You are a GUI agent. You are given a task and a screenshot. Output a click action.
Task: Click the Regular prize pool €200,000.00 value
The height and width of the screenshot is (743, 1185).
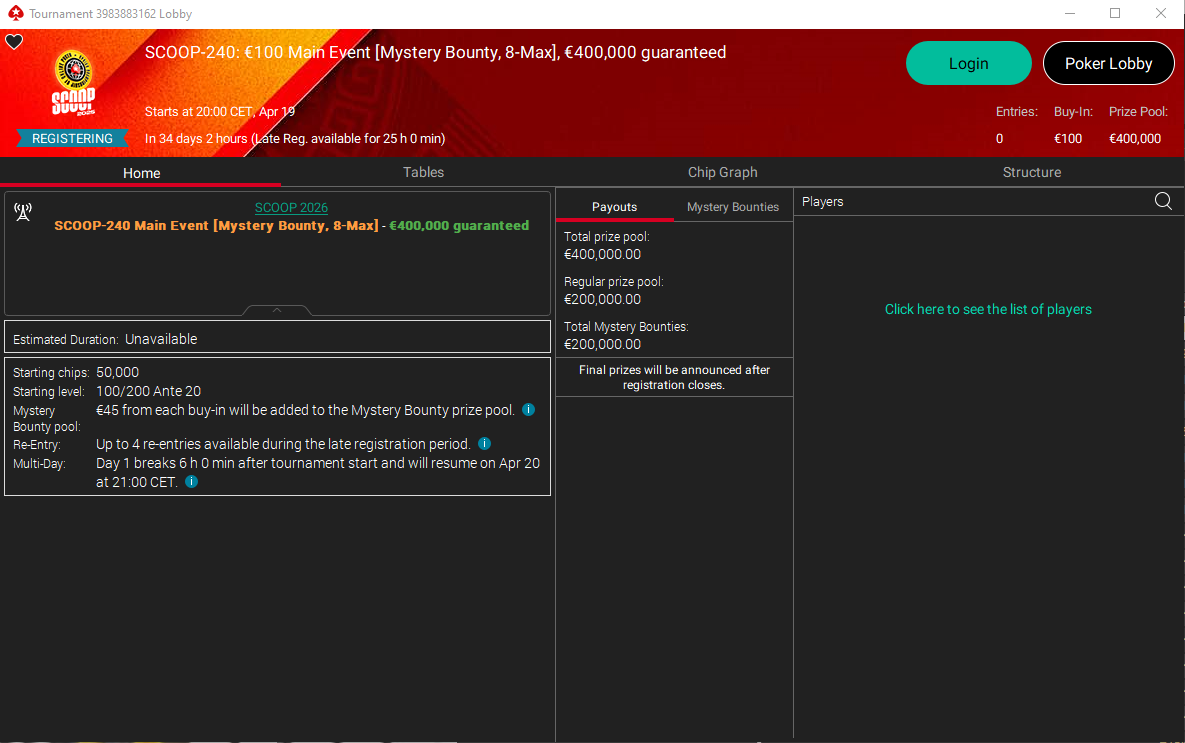click(x=602, y=299)
